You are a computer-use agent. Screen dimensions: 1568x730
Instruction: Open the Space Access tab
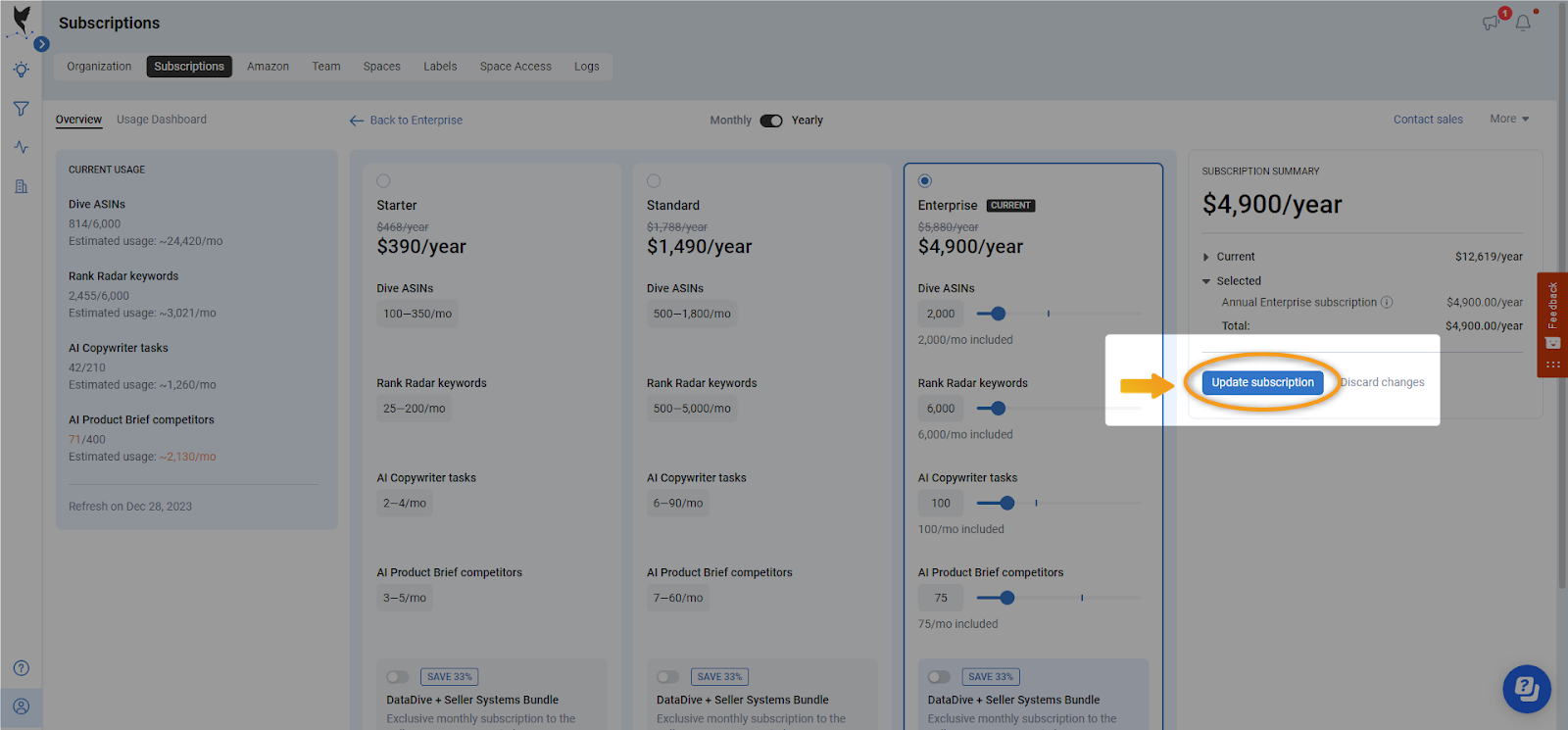(515, 67)
